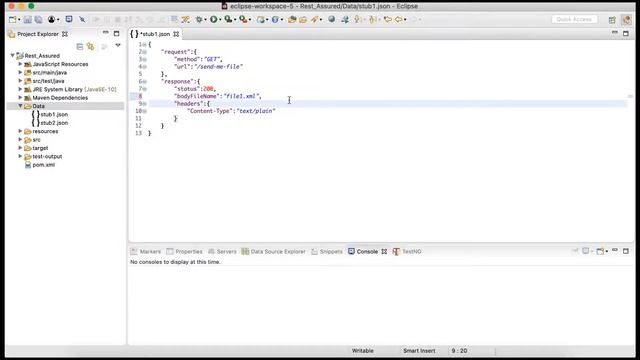Close the Console view tab

click(x=384, y=251)
